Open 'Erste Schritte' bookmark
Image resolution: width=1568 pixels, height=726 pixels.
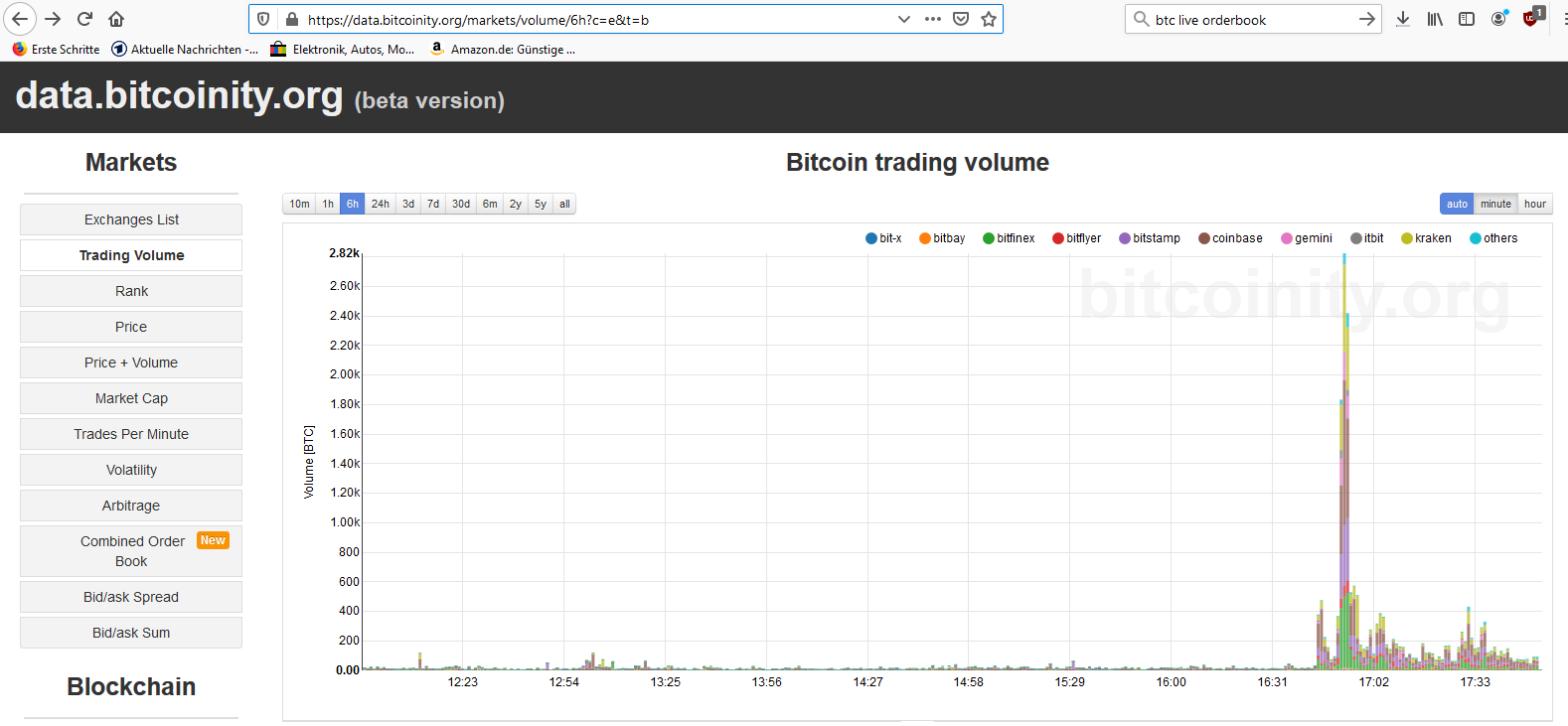[x=56, y=49]
